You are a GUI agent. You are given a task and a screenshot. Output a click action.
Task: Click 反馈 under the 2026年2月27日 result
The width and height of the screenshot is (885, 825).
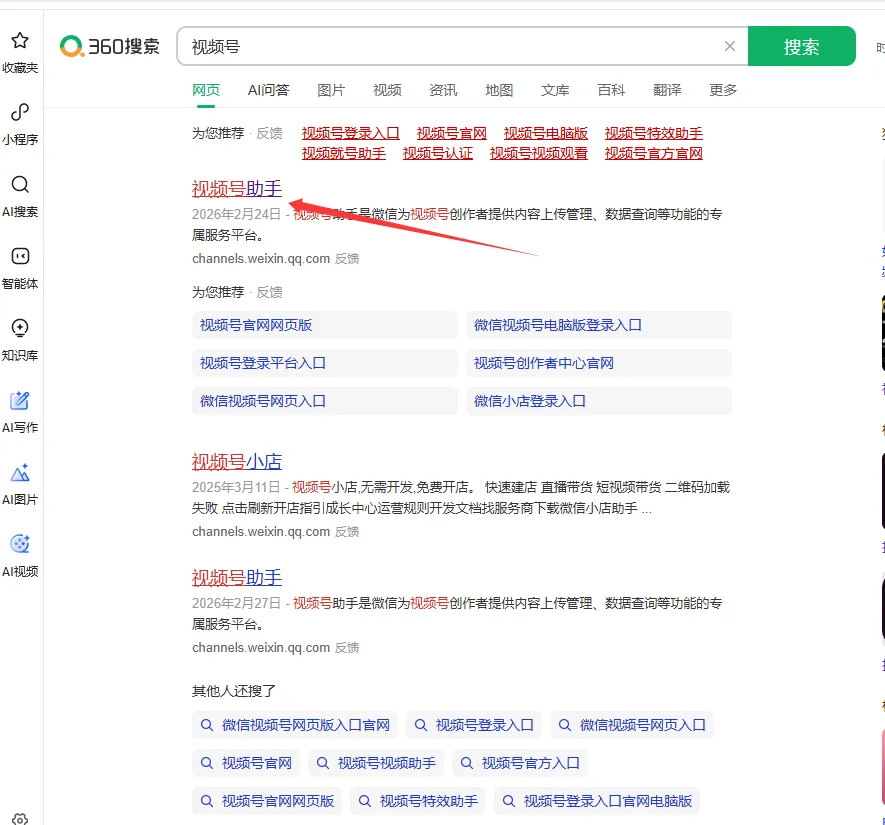pyautogui.click(x=347, y=648)
